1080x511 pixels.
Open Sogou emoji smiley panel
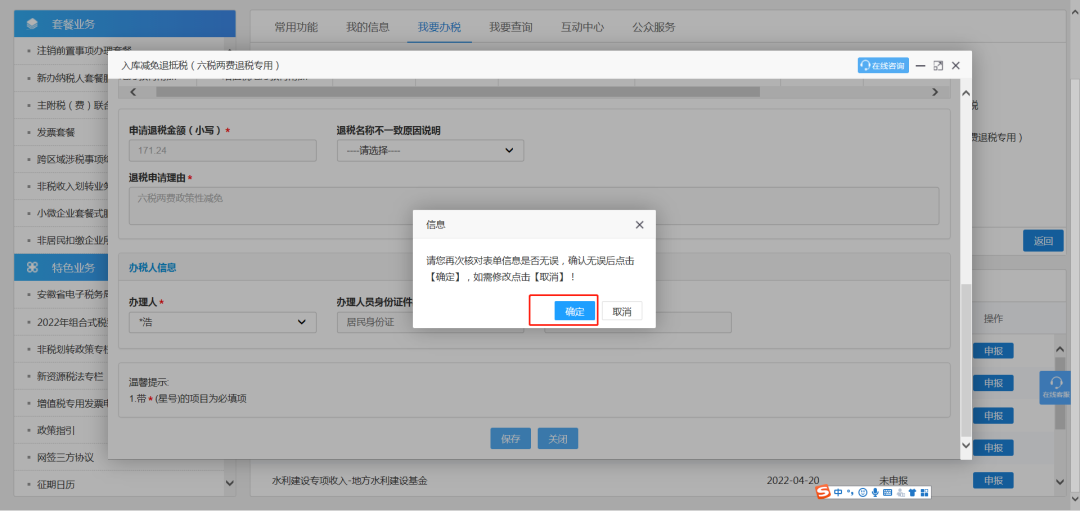(862, 492)
